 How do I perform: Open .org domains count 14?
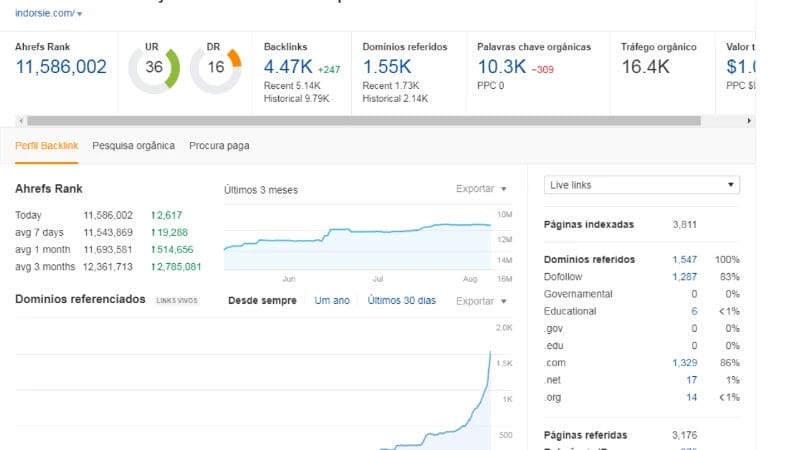click(x=691, y=397)
